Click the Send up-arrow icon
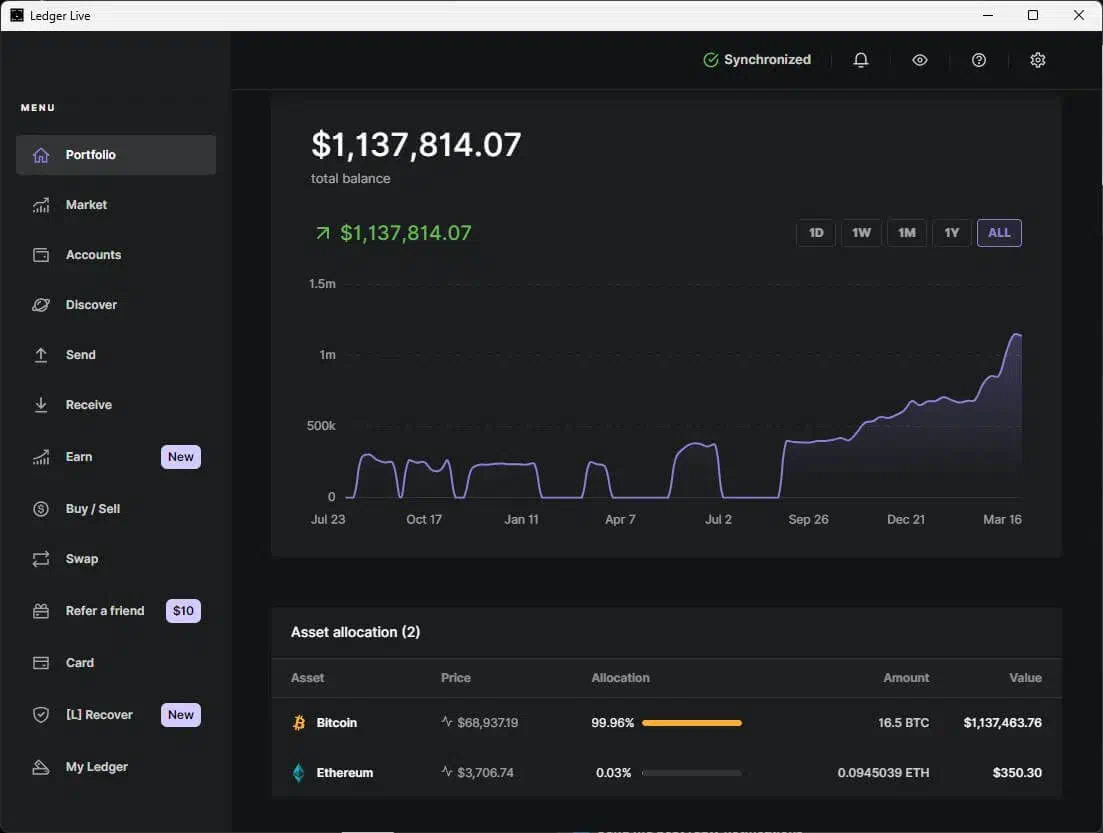 41,355
